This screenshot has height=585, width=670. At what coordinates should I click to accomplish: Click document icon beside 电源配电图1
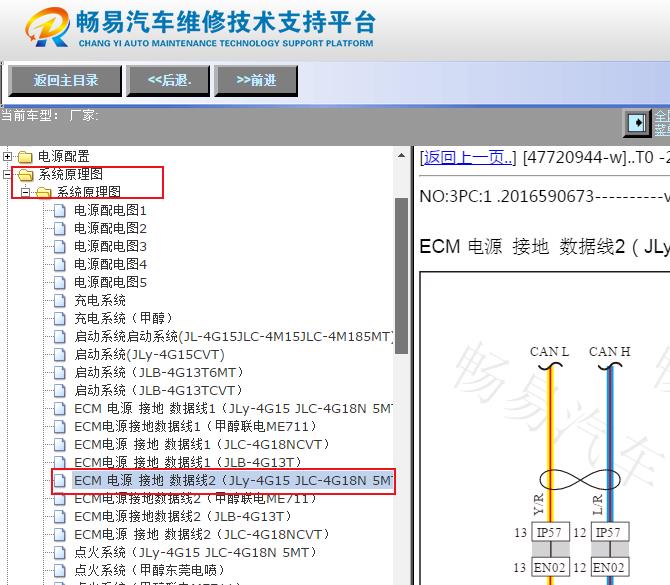60,210
